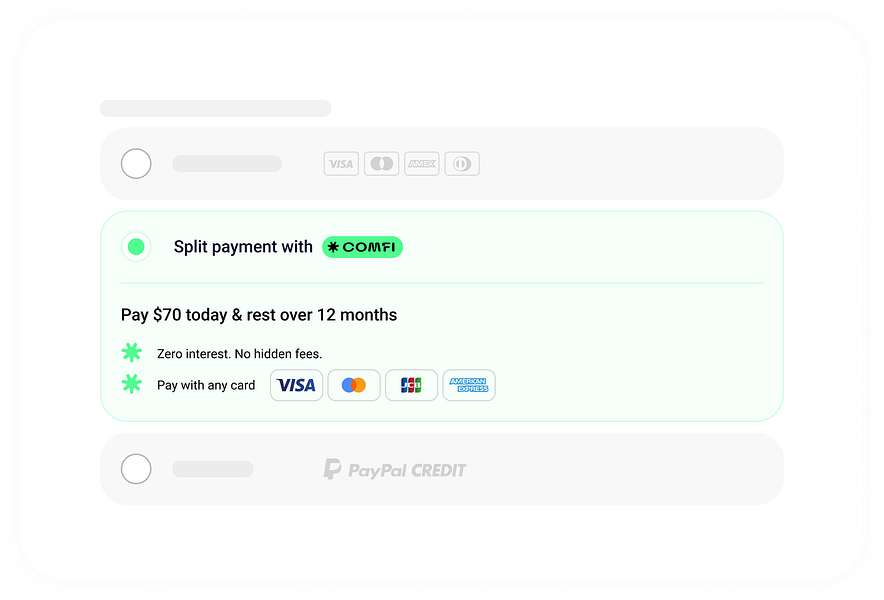Viewport: 884px width, 600px height.
Task: Click the grayed-out Diners Club icon
Action: (462, 164)
